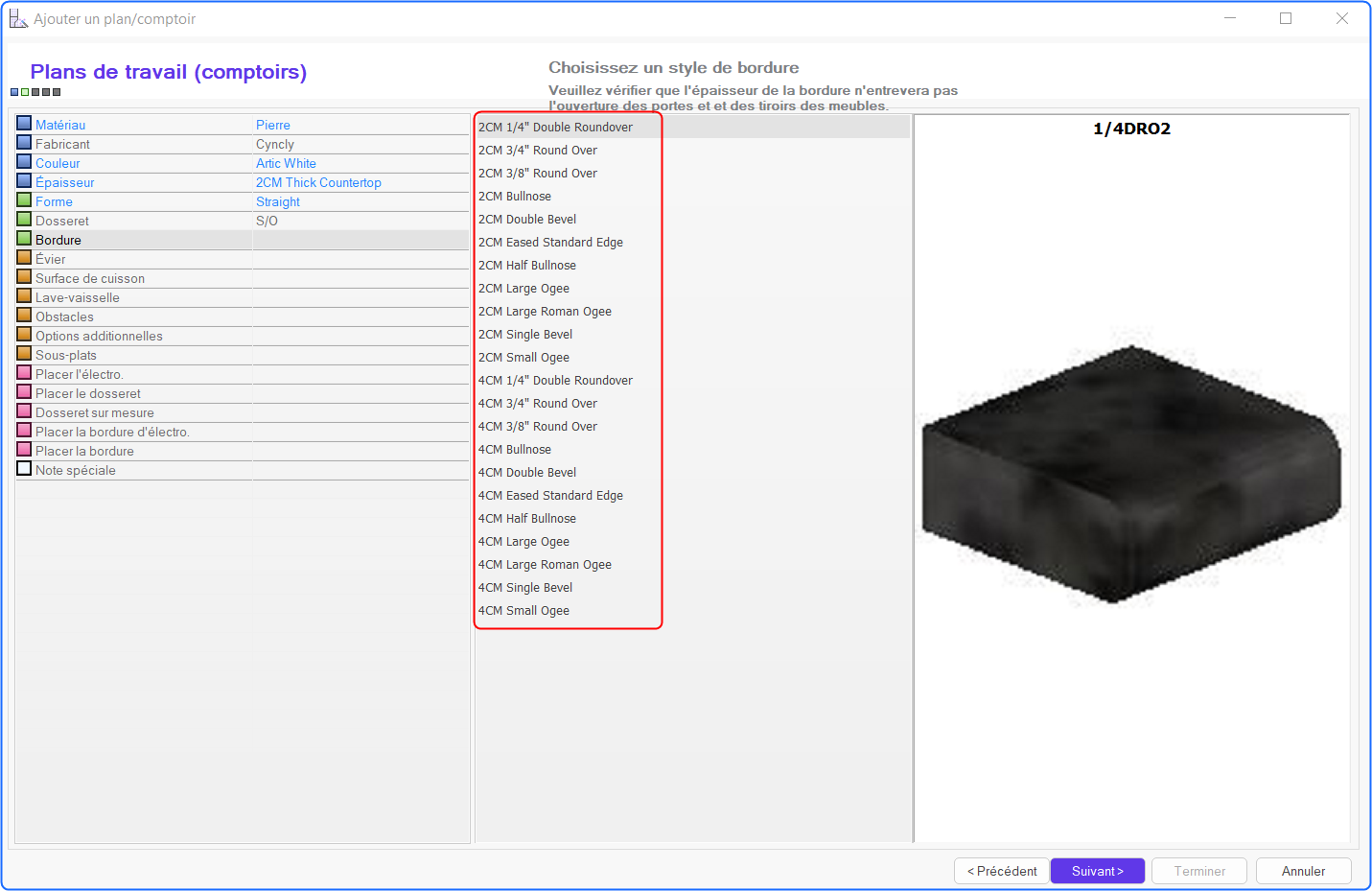
Task: Click the blue square icon beside Matériau
Action: (24, 124)
